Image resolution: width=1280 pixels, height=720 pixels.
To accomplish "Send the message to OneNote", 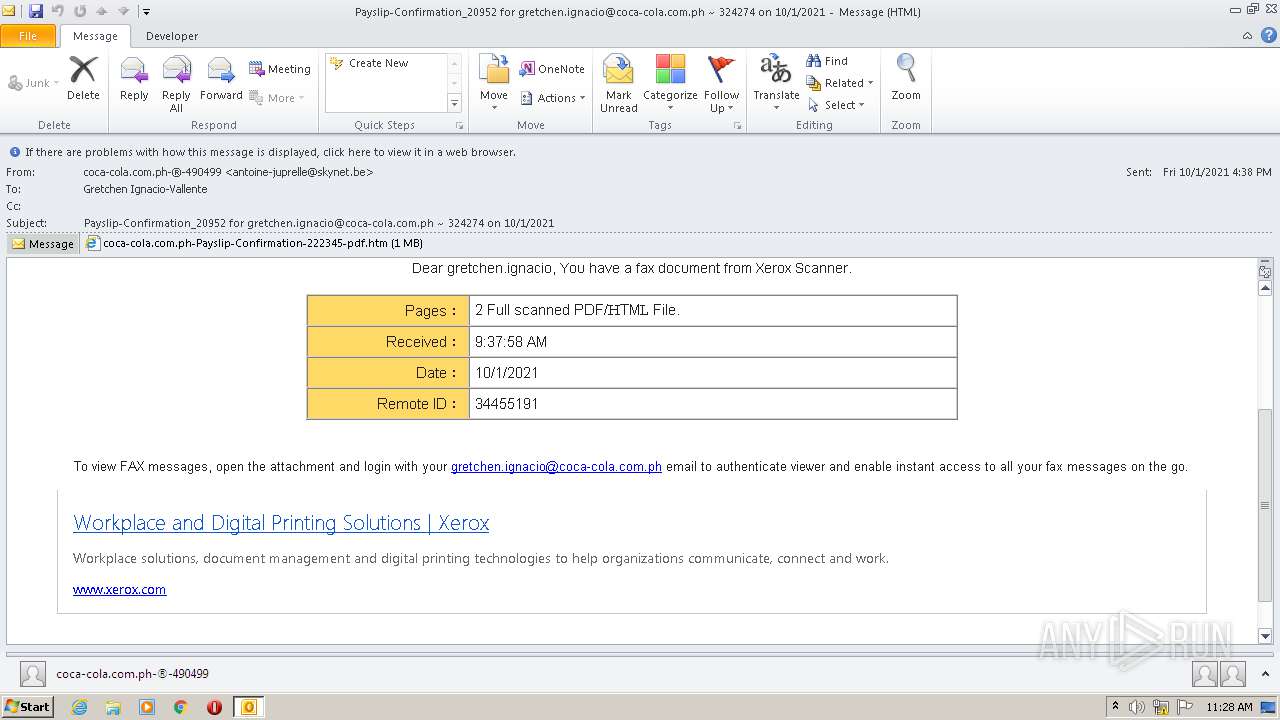I will pos(552,69).
